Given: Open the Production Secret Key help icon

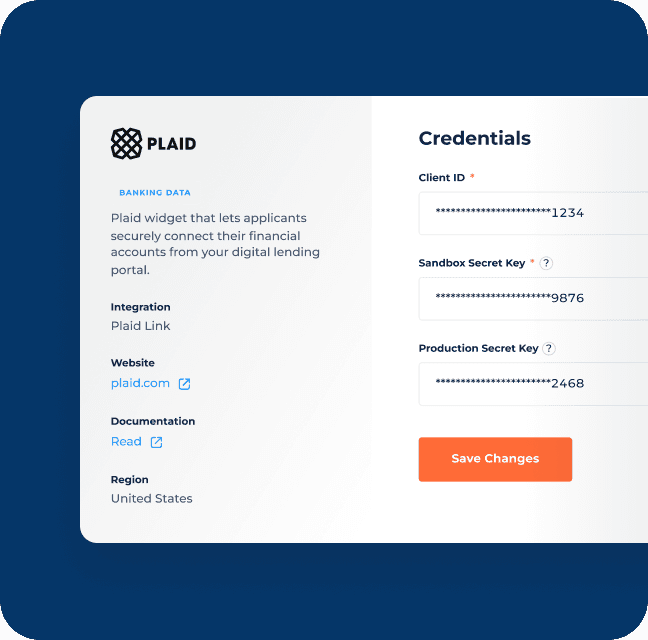Looking at the screenshot, I should pyautogui.click(x=549, y=348).
